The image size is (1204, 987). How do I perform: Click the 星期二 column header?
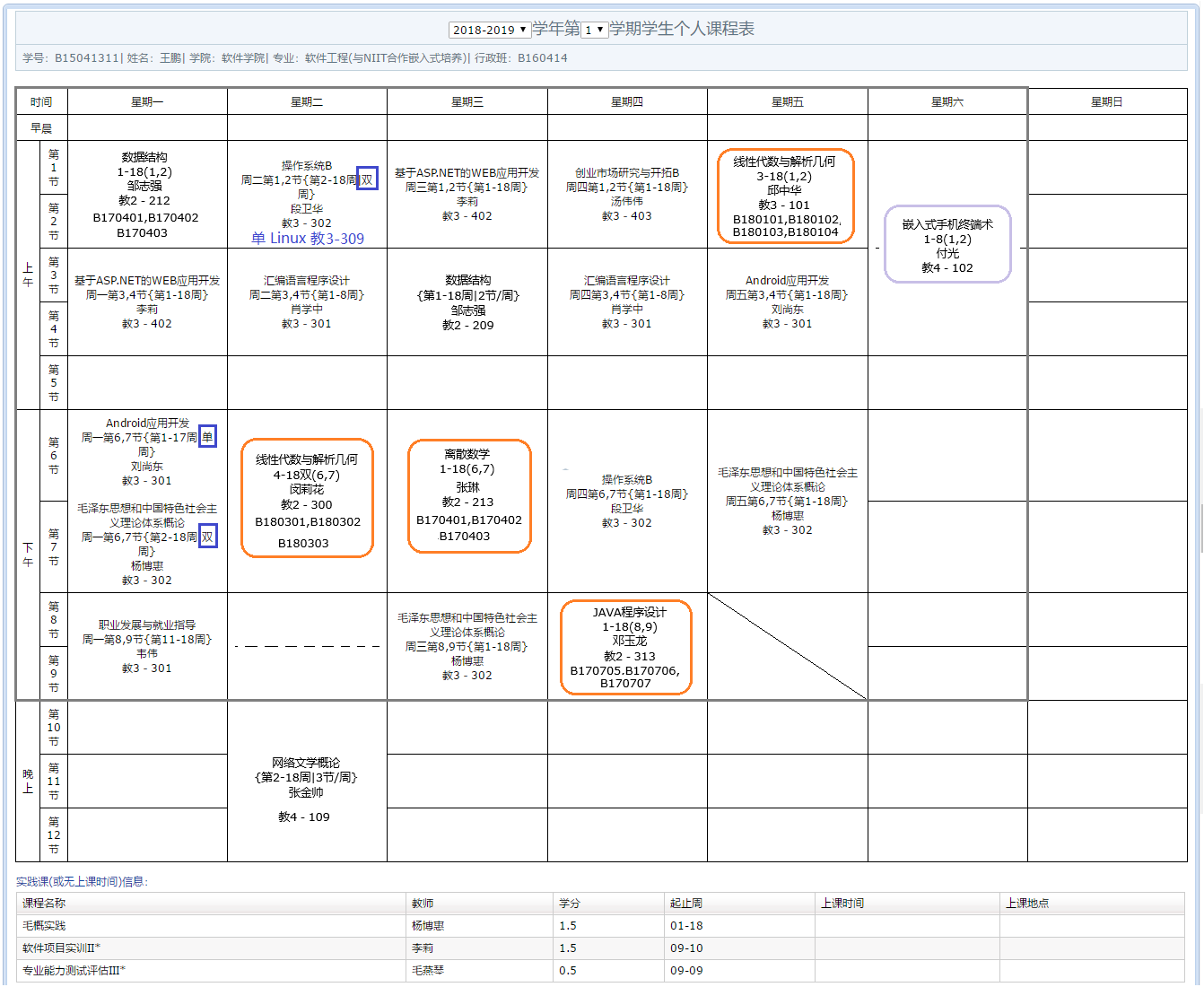click(307, 102)
